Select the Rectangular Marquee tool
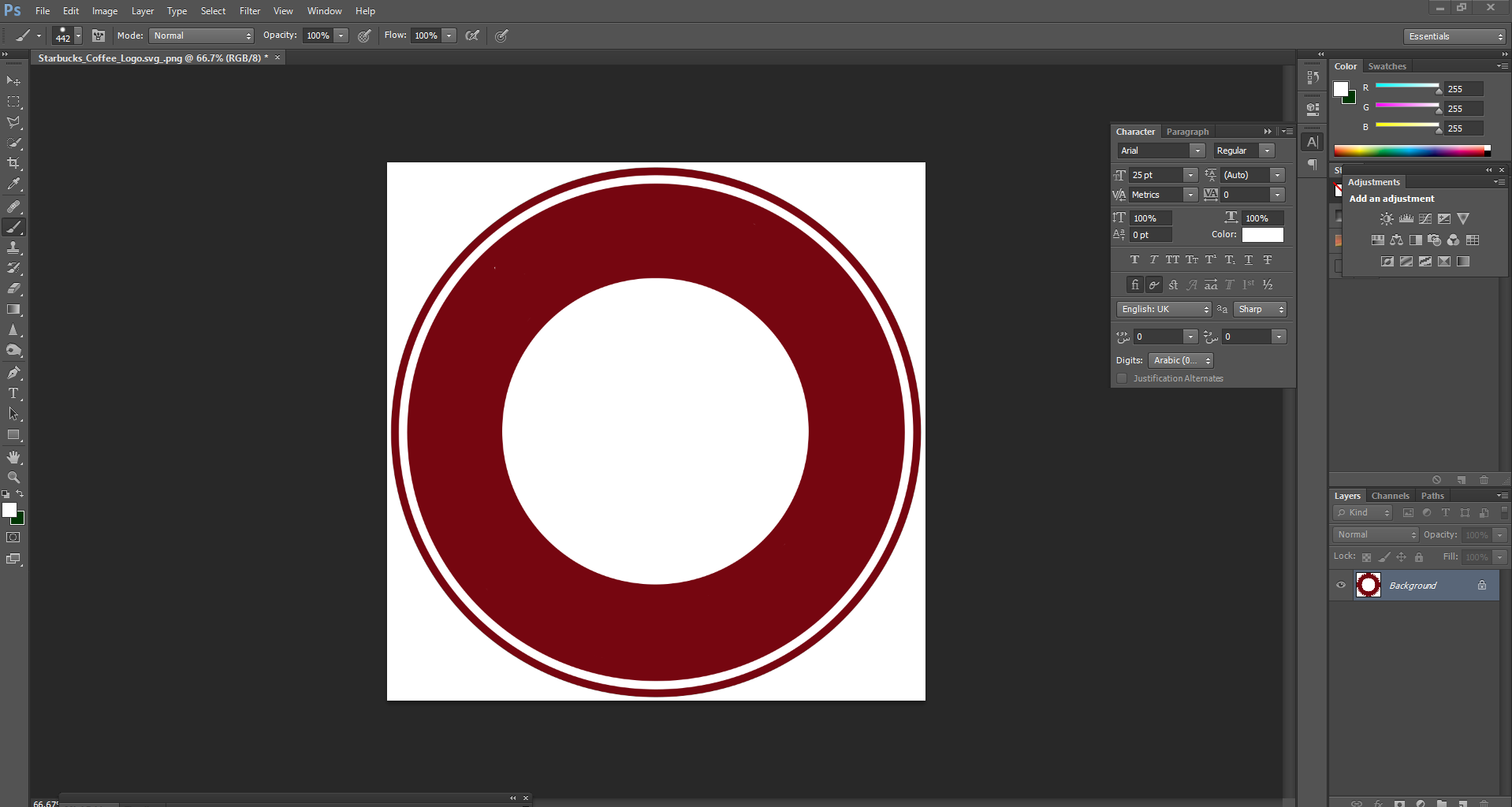 (x=13, y=102)
